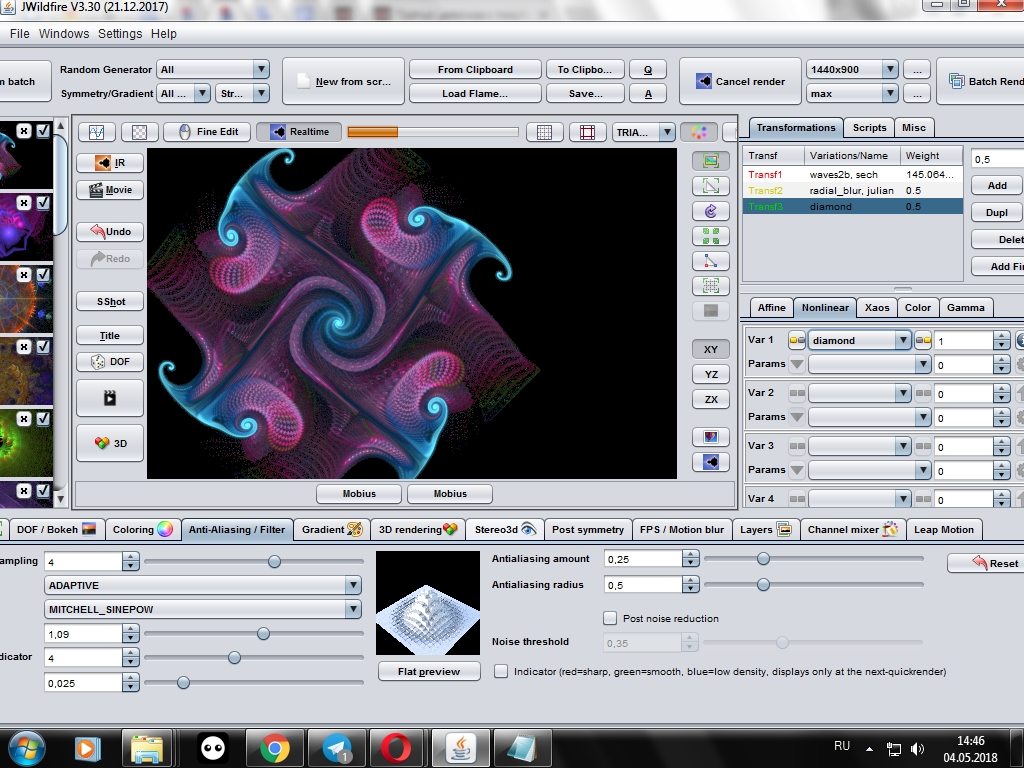Open the Opera browser from taskbar
The width and height of the screenshot is (1024, 768).
[x=397, y=748]
